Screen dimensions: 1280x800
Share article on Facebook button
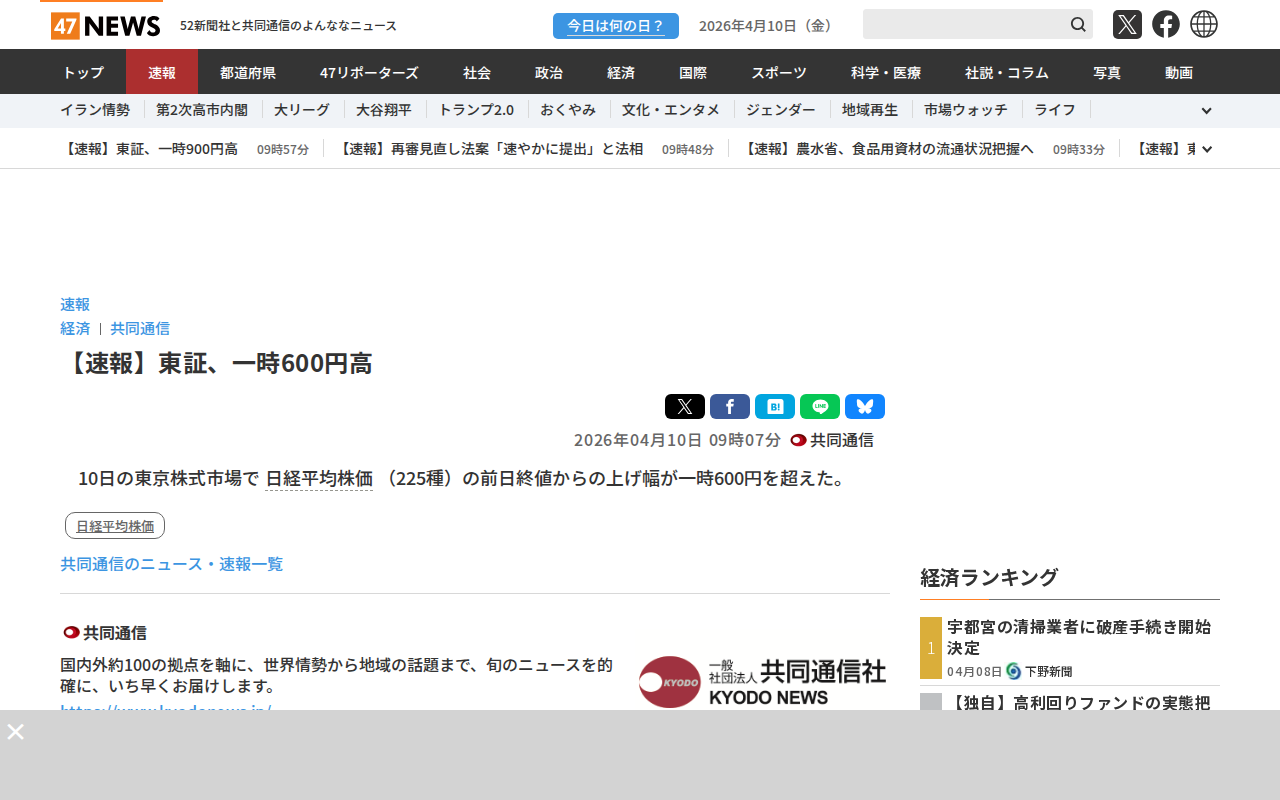click(x=730, y=407)
